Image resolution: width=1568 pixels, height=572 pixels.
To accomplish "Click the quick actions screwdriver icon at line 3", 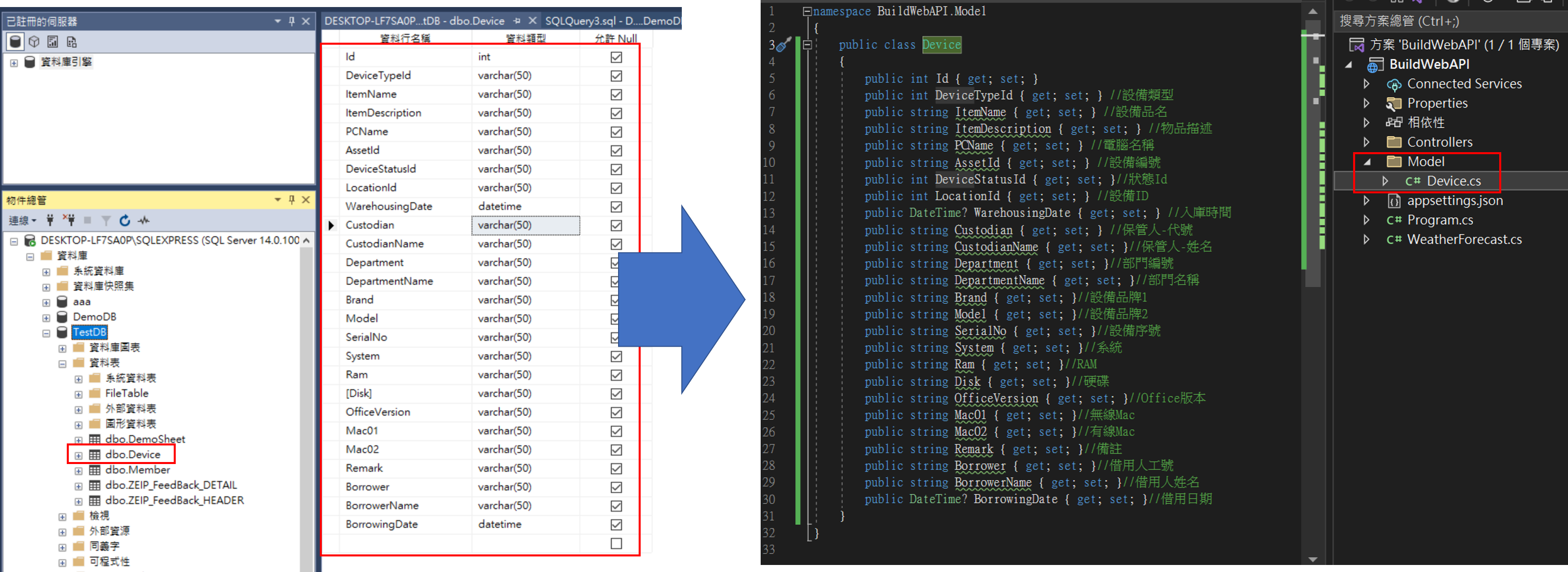I will 785,44.
